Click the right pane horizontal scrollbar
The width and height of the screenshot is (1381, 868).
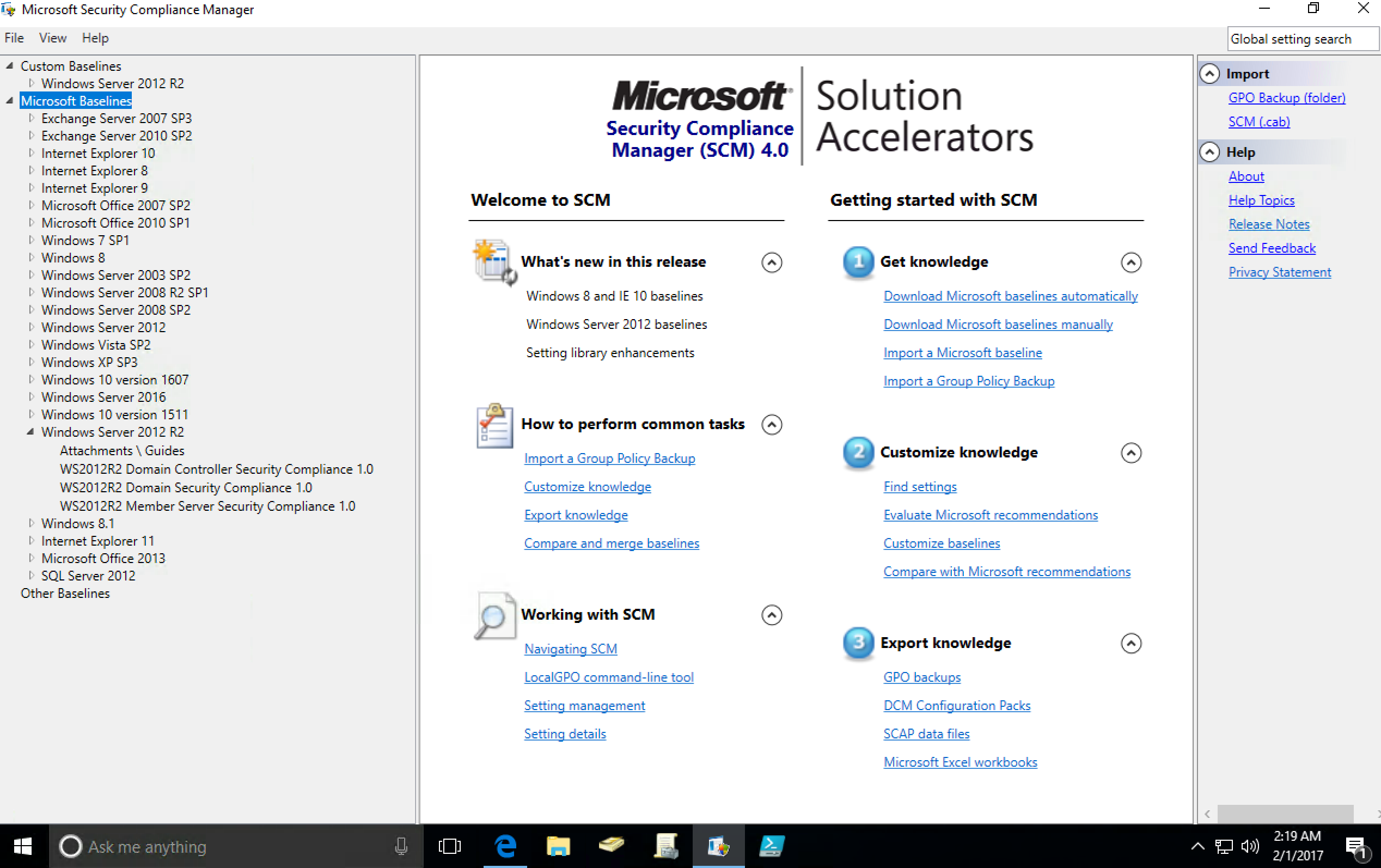pos(1286,814)
